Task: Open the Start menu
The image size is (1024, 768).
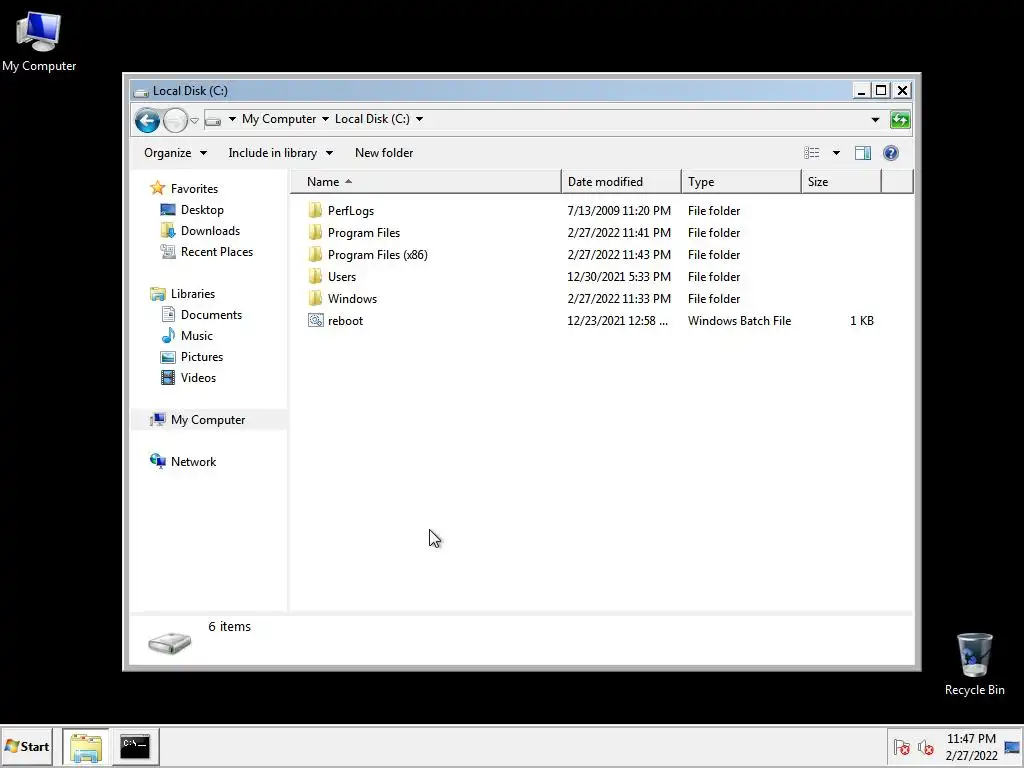Action: 27,746
